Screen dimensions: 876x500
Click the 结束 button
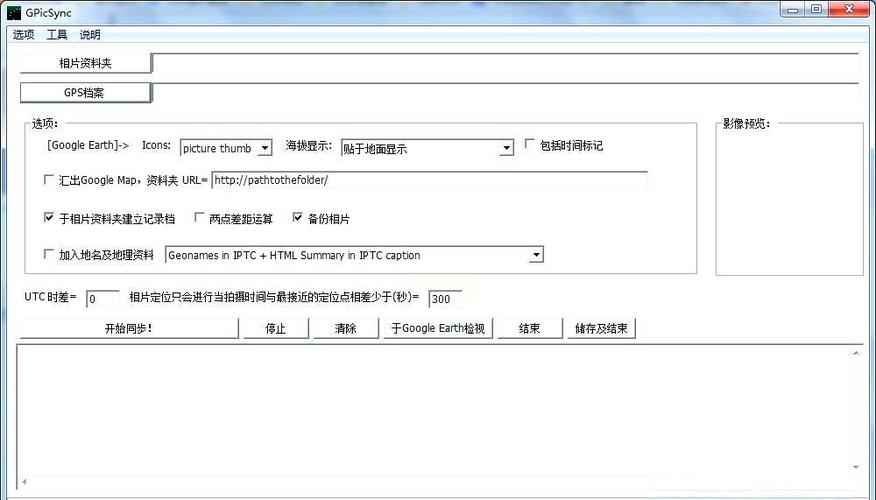530,328
